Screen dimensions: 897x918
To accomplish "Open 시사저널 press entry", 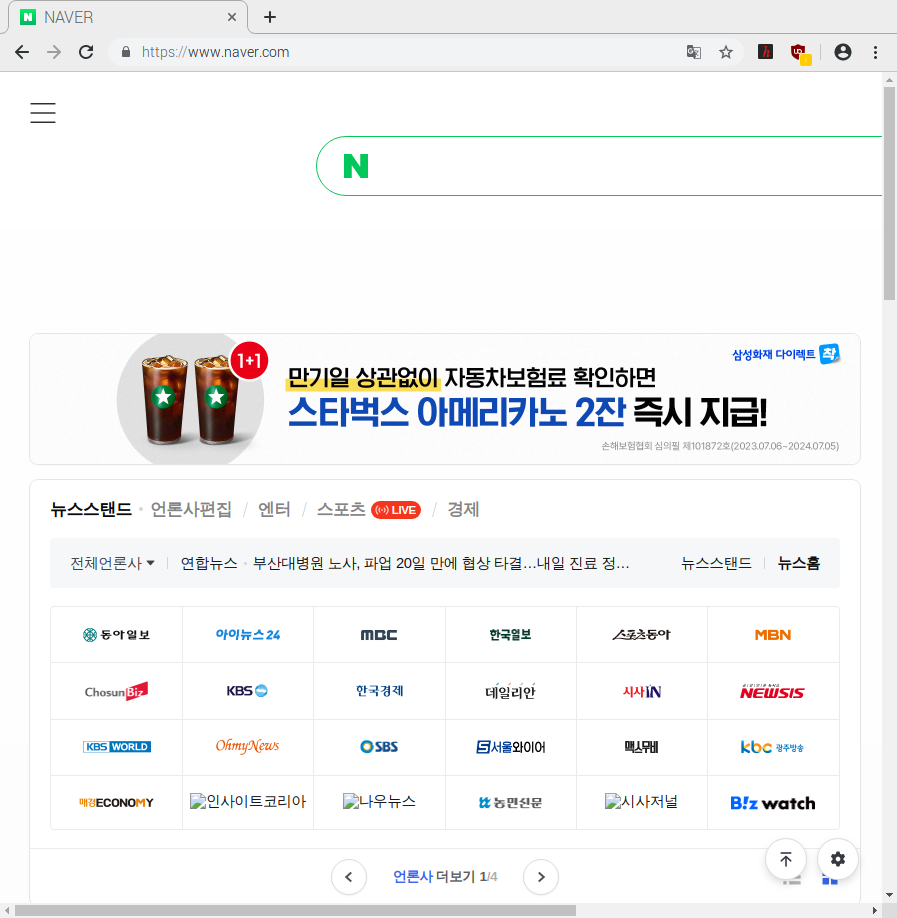I will 642,801.
